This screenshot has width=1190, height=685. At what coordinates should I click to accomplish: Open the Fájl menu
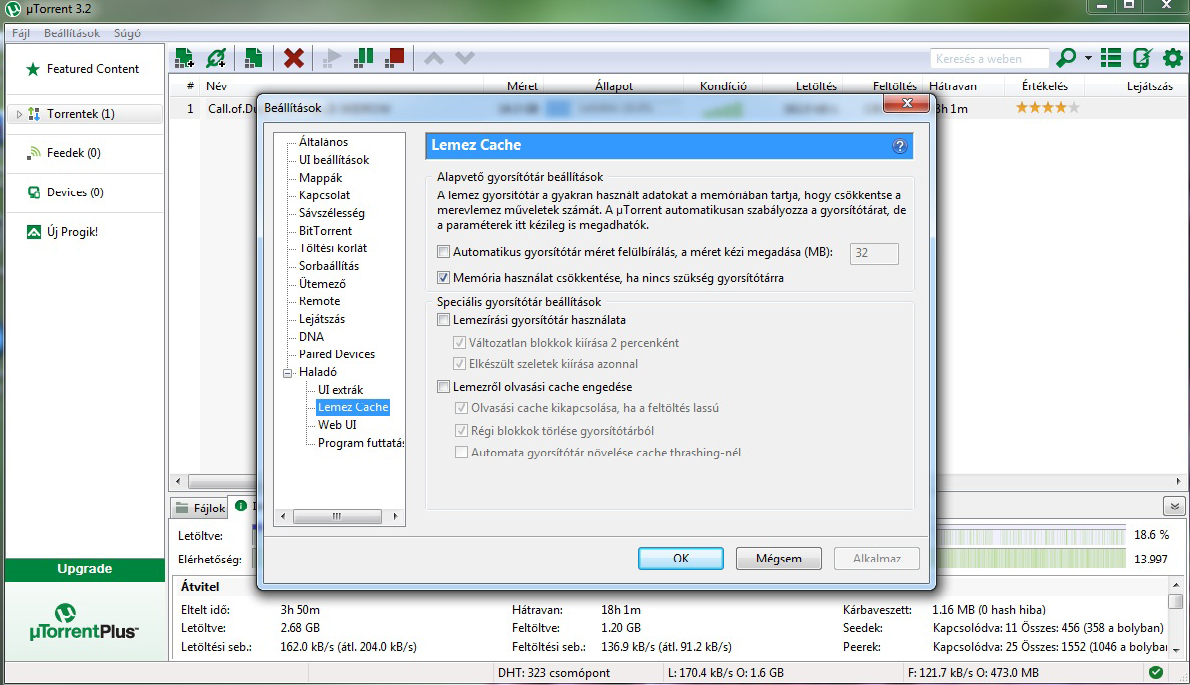20,33
